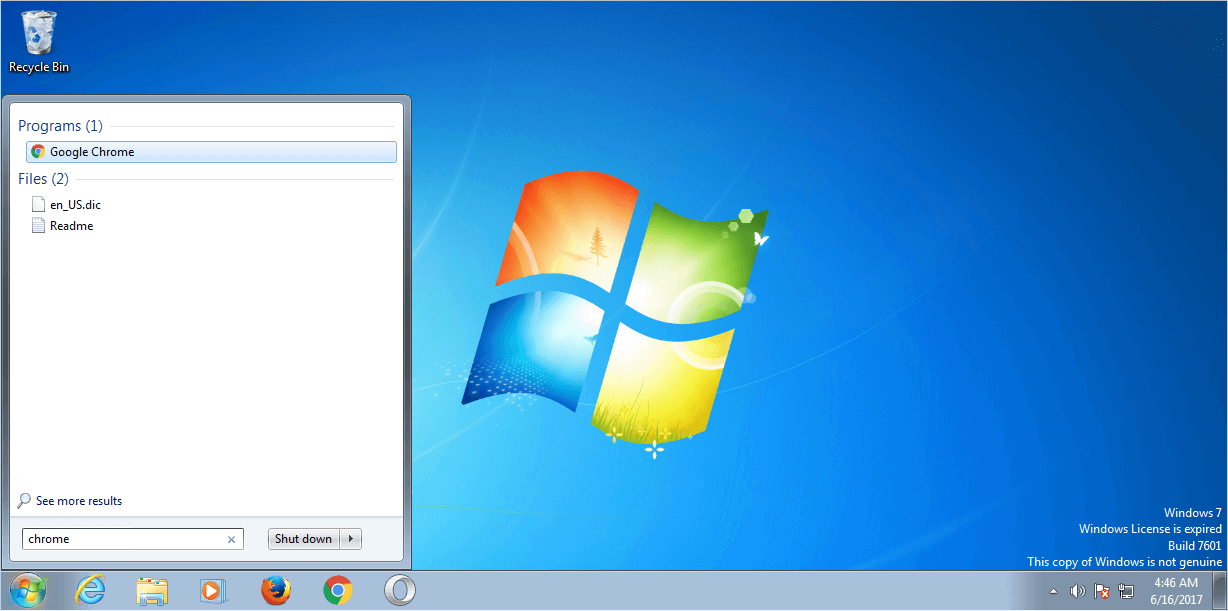Viewport: 1228px width, 611px height.
Task: Show hidden system tray icons
Action: pos(1053,591)
